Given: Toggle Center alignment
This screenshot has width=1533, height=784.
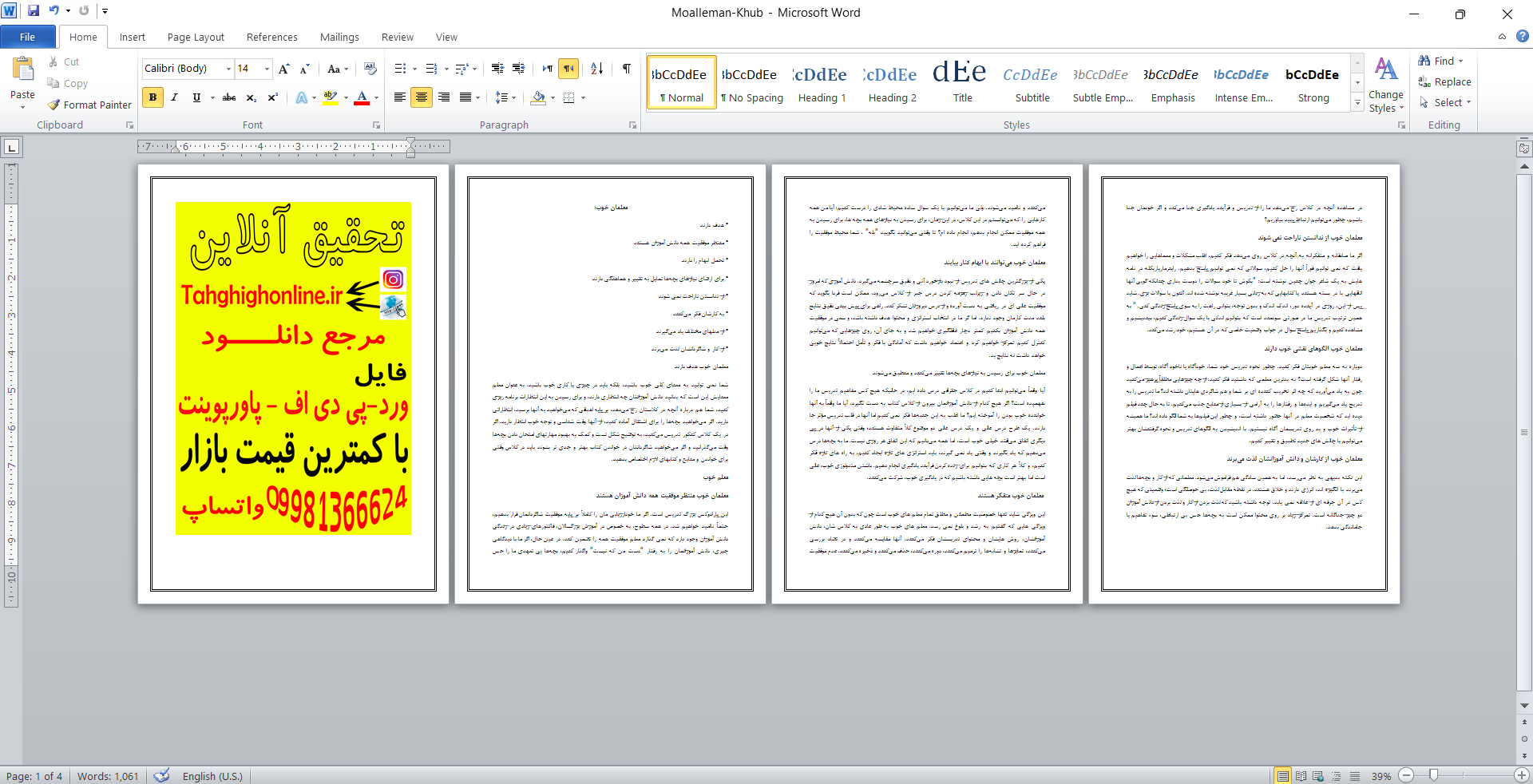Looking at the screenshot, I should click(x=422, y=97).
